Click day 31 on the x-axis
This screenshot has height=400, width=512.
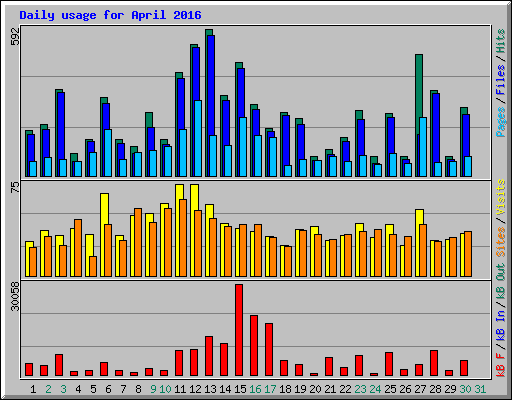pos(480,389)
